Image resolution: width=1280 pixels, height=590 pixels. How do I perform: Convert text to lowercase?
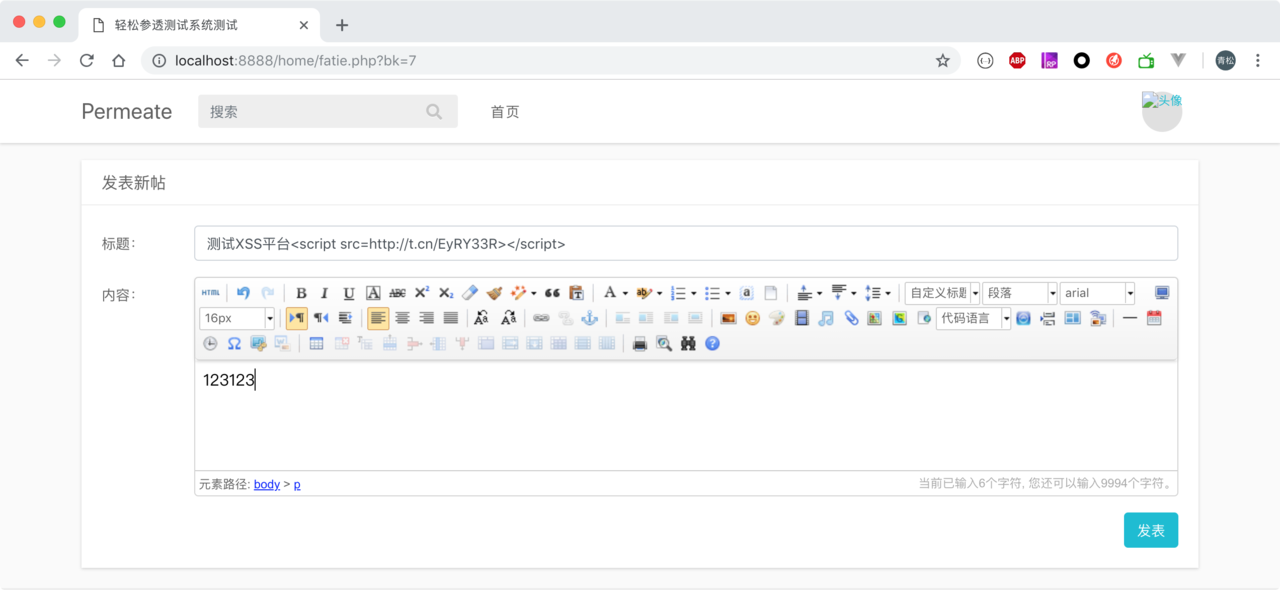508,318
